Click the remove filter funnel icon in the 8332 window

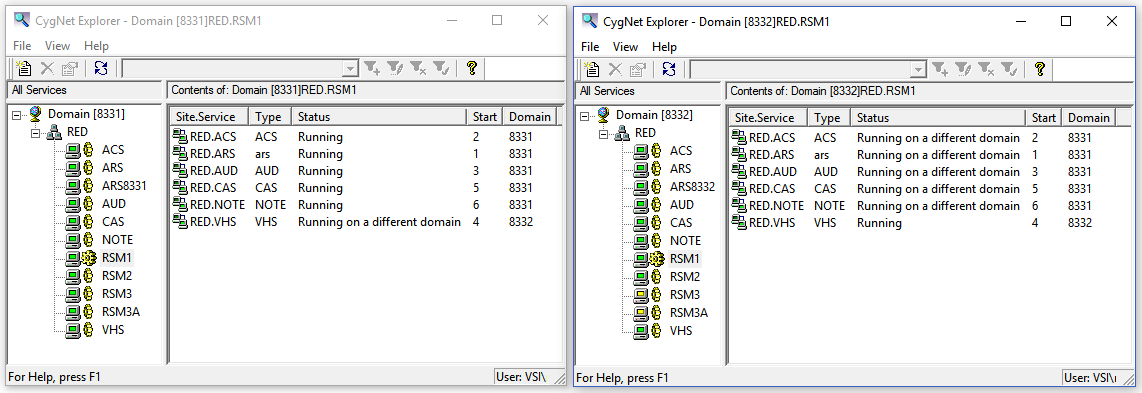(986, 69)
